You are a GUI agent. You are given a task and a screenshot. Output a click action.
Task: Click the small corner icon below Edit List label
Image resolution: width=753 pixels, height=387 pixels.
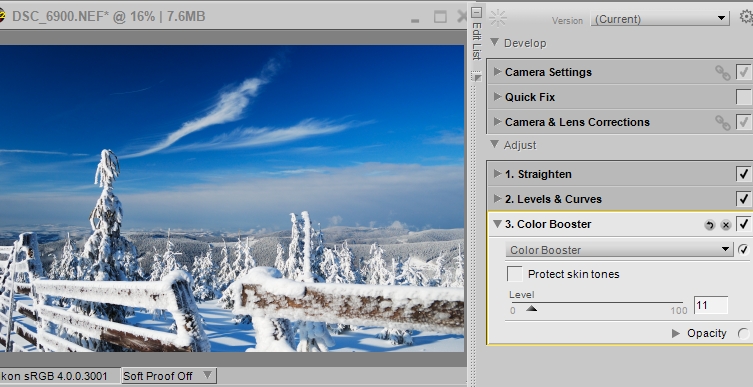point(476,77)
